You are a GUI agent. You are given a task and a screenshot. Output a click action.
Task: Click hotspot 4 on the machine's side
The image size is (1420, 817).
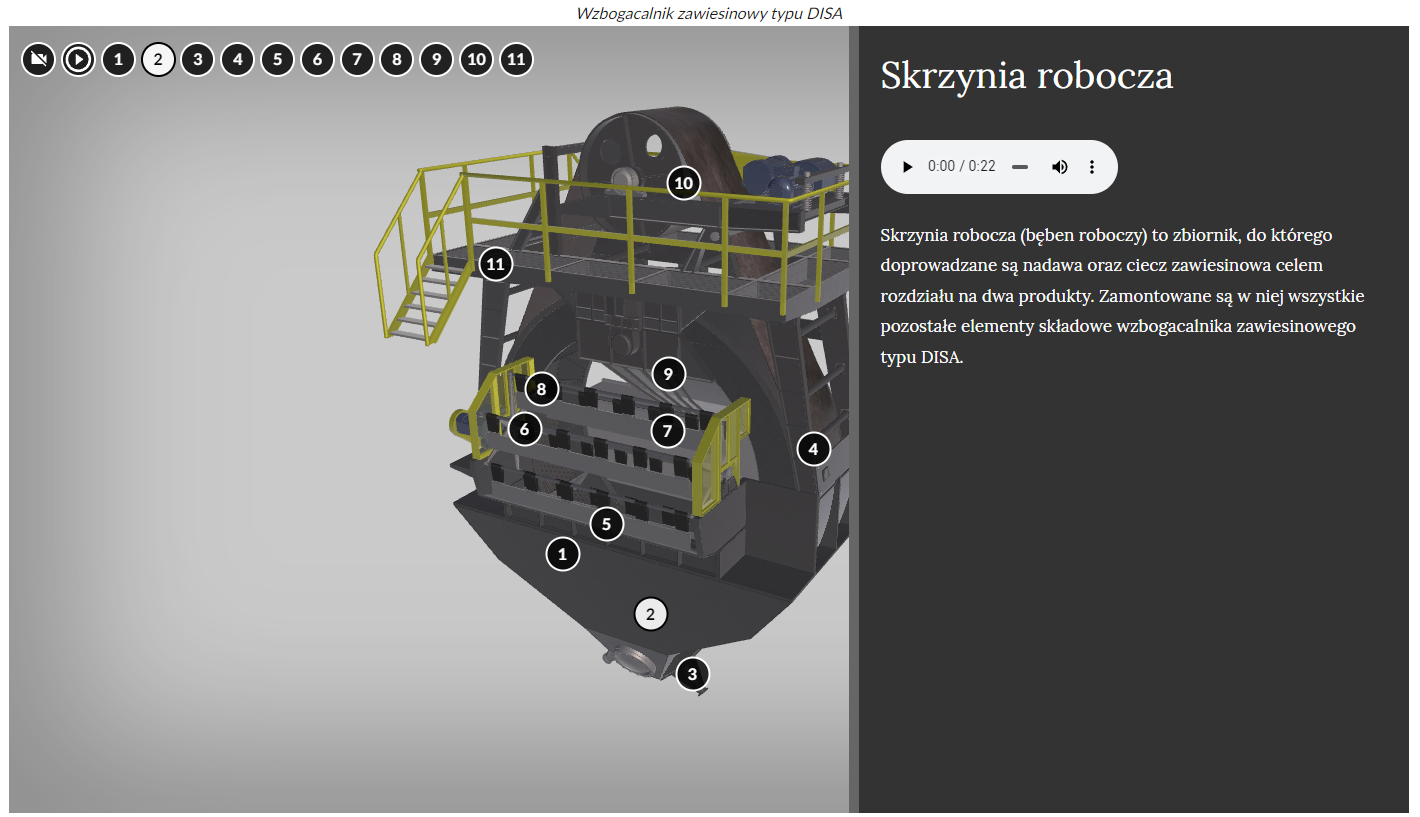pos(813,450)
